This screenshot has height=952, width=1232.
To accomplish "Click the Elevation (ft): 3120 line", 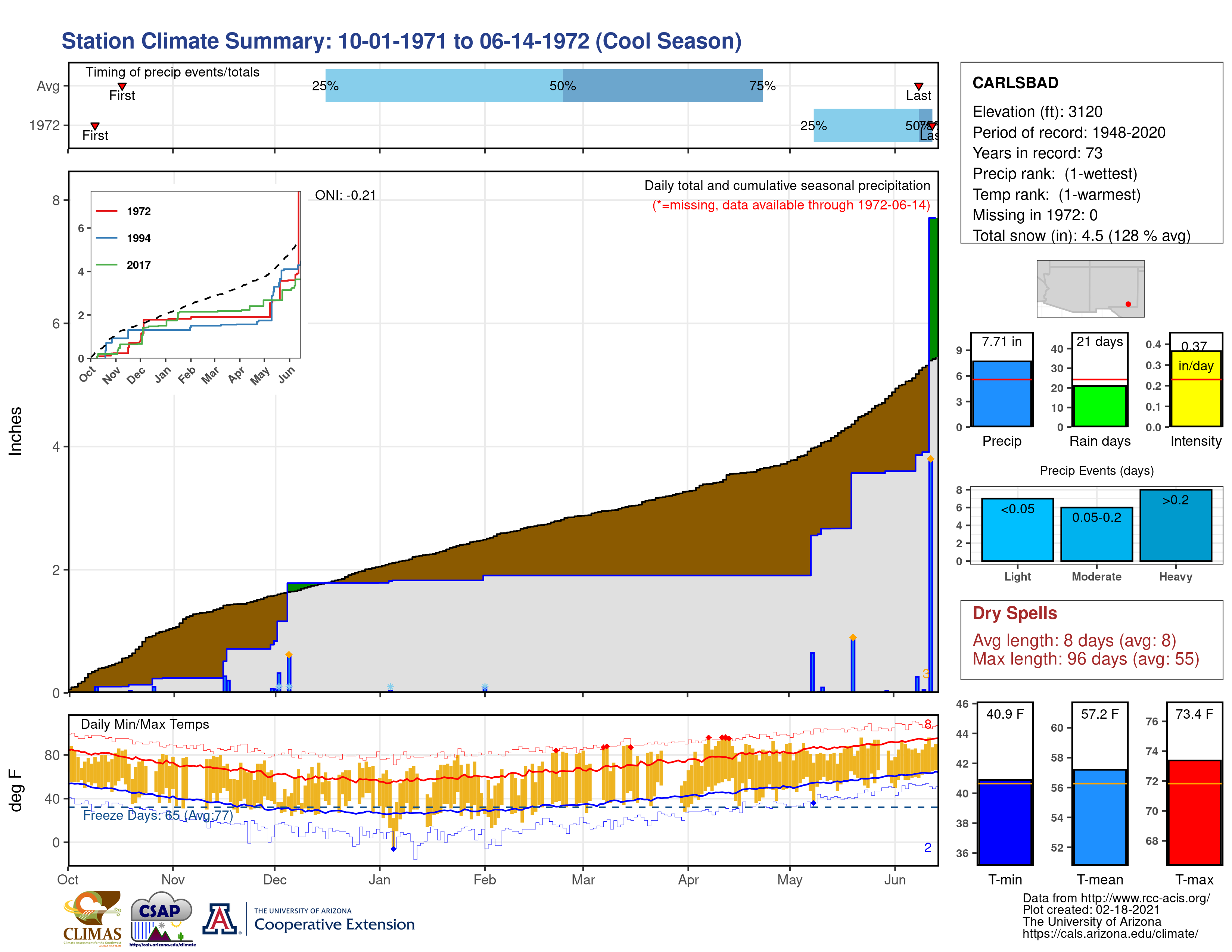I will (x=1037, y=112).
